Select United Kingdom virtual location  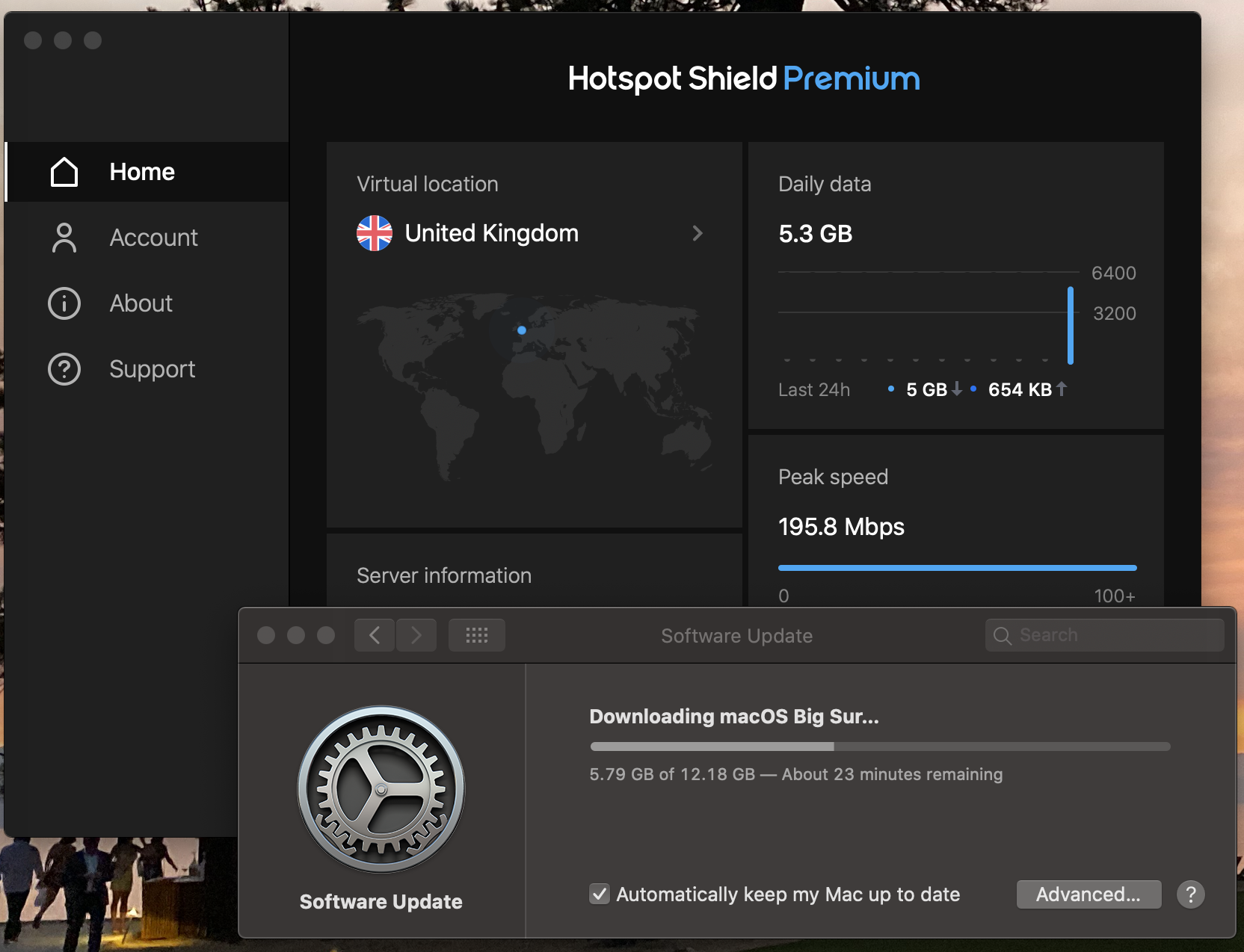(x=531, y=233)
